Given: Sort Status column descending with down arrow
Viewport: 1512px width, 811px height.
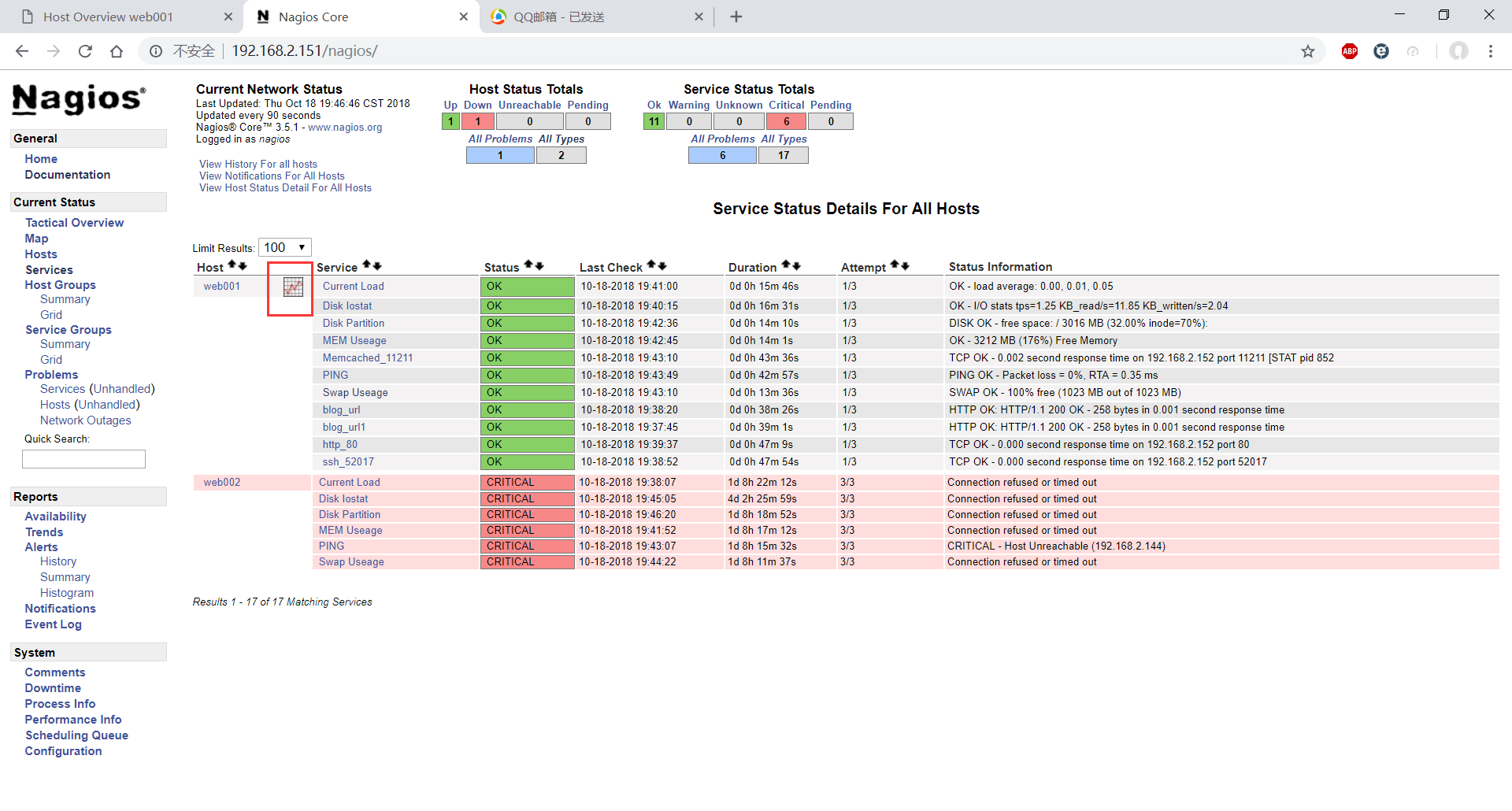Looking at the screenshot, I should pos(539,266).
